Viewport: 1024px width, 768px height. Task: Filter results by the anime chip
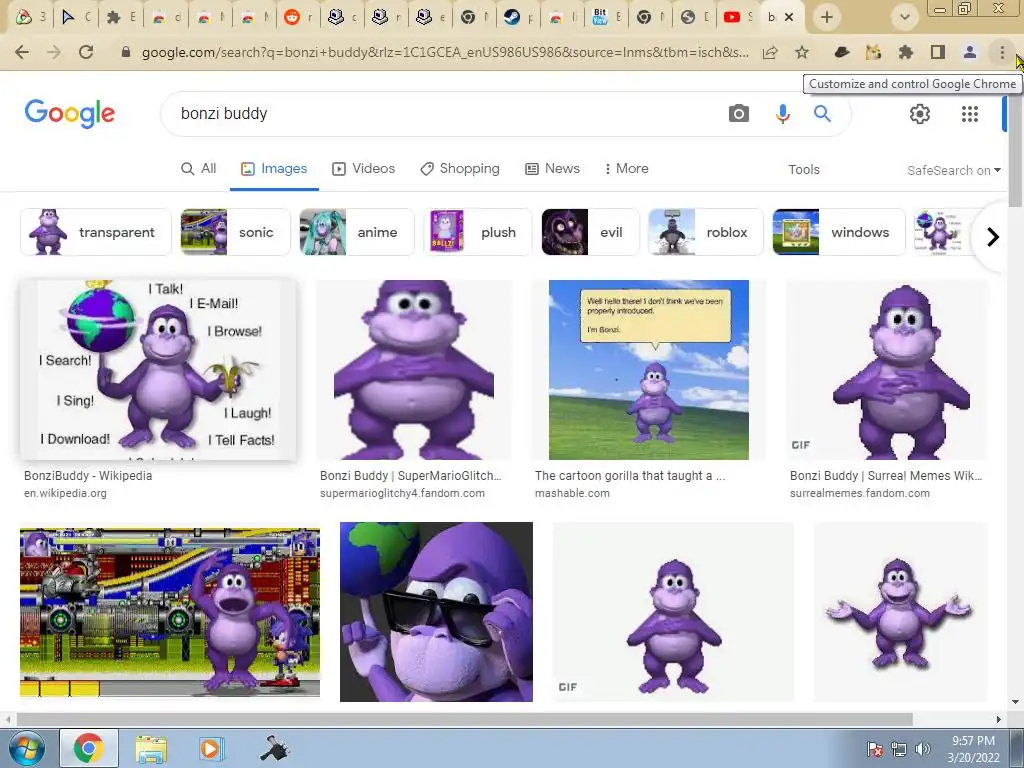(x=357, y=232)
